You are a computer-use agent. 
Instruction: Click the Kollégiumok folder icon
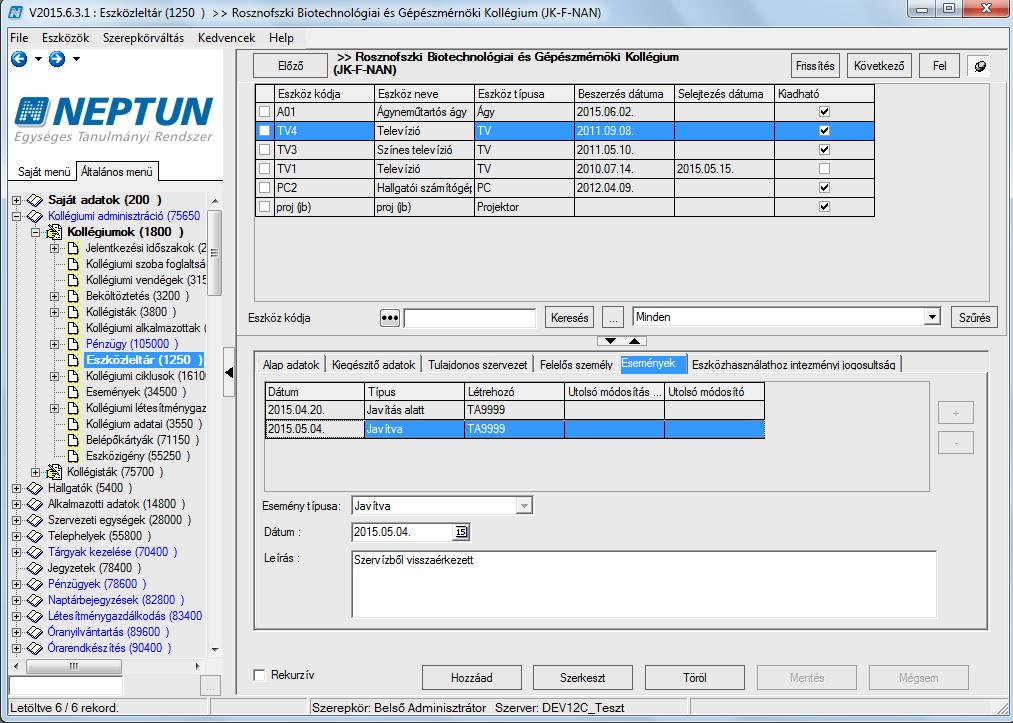[54, 232]
